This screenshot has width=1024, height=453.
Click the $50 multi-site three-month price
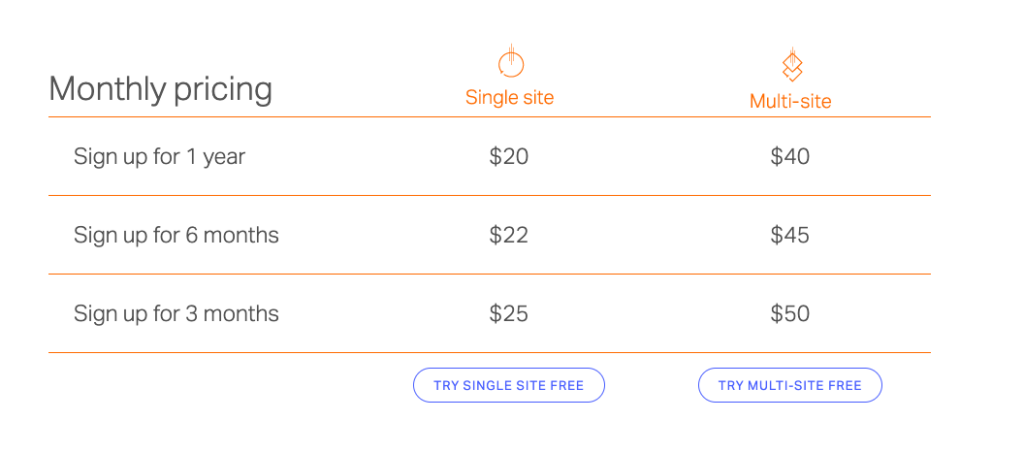tap(790, 314)
